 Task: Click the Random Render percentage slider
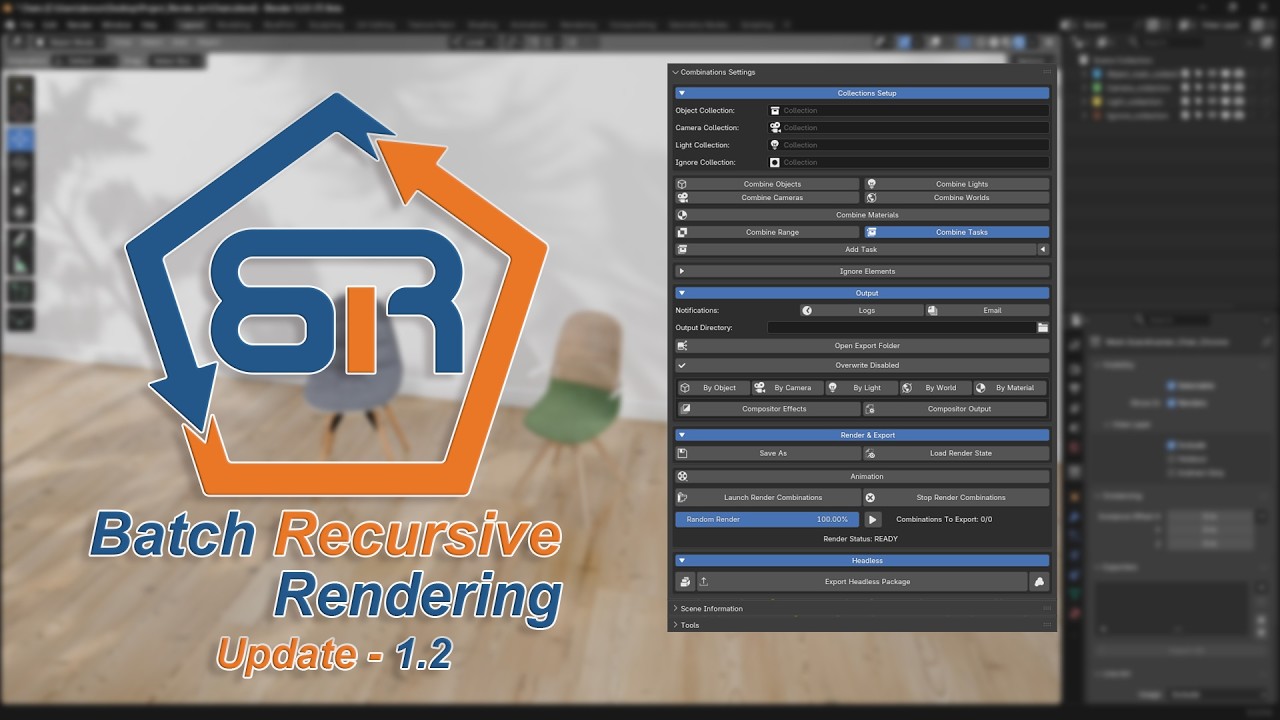pos(767,520)
